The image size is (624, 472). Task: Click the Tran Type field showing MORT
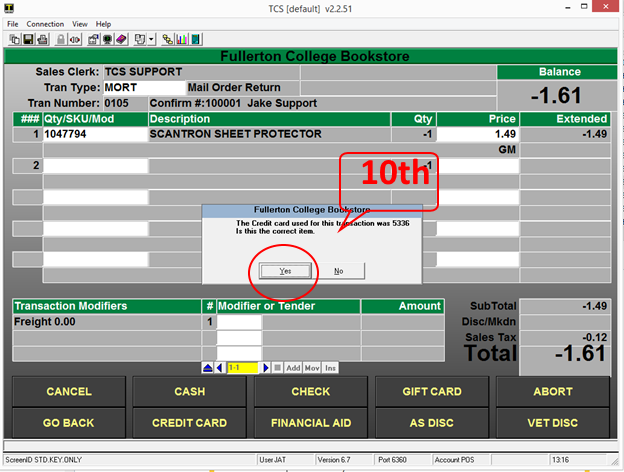[x=144, y=88]
